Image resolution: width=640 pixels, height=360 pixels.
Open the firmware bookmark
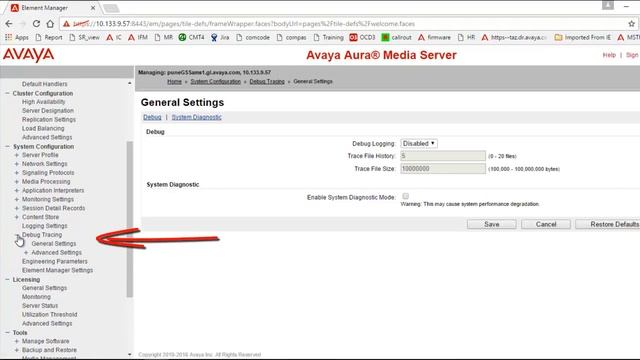tap(434, 37)
